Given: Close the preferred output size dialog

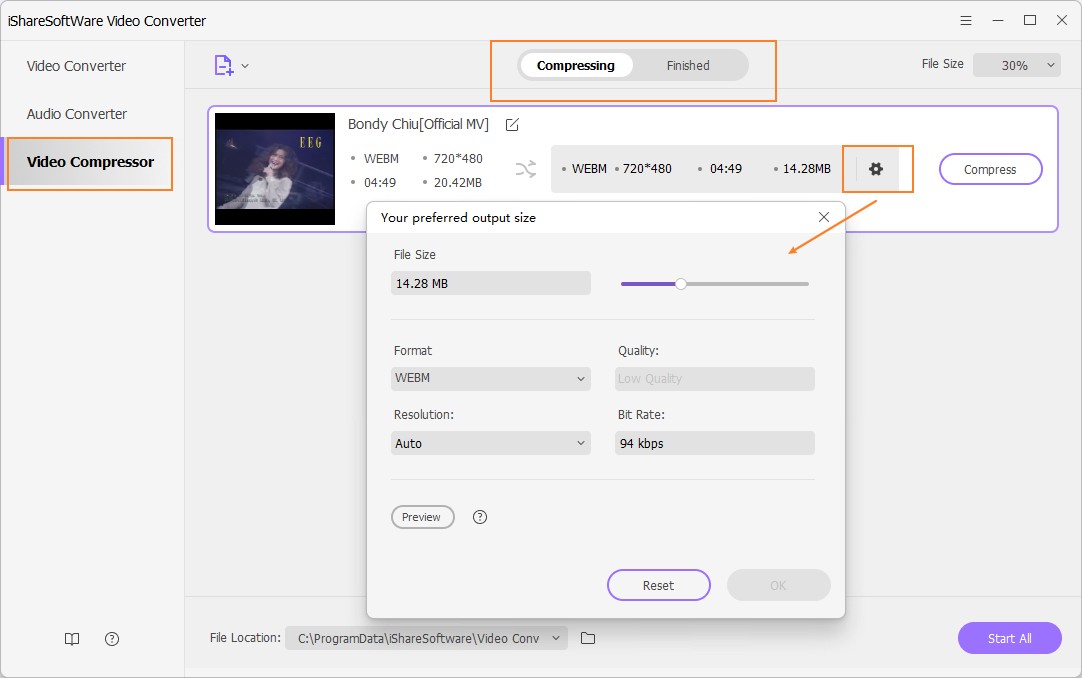Looking at the screenshot, I should click(823, 217).
